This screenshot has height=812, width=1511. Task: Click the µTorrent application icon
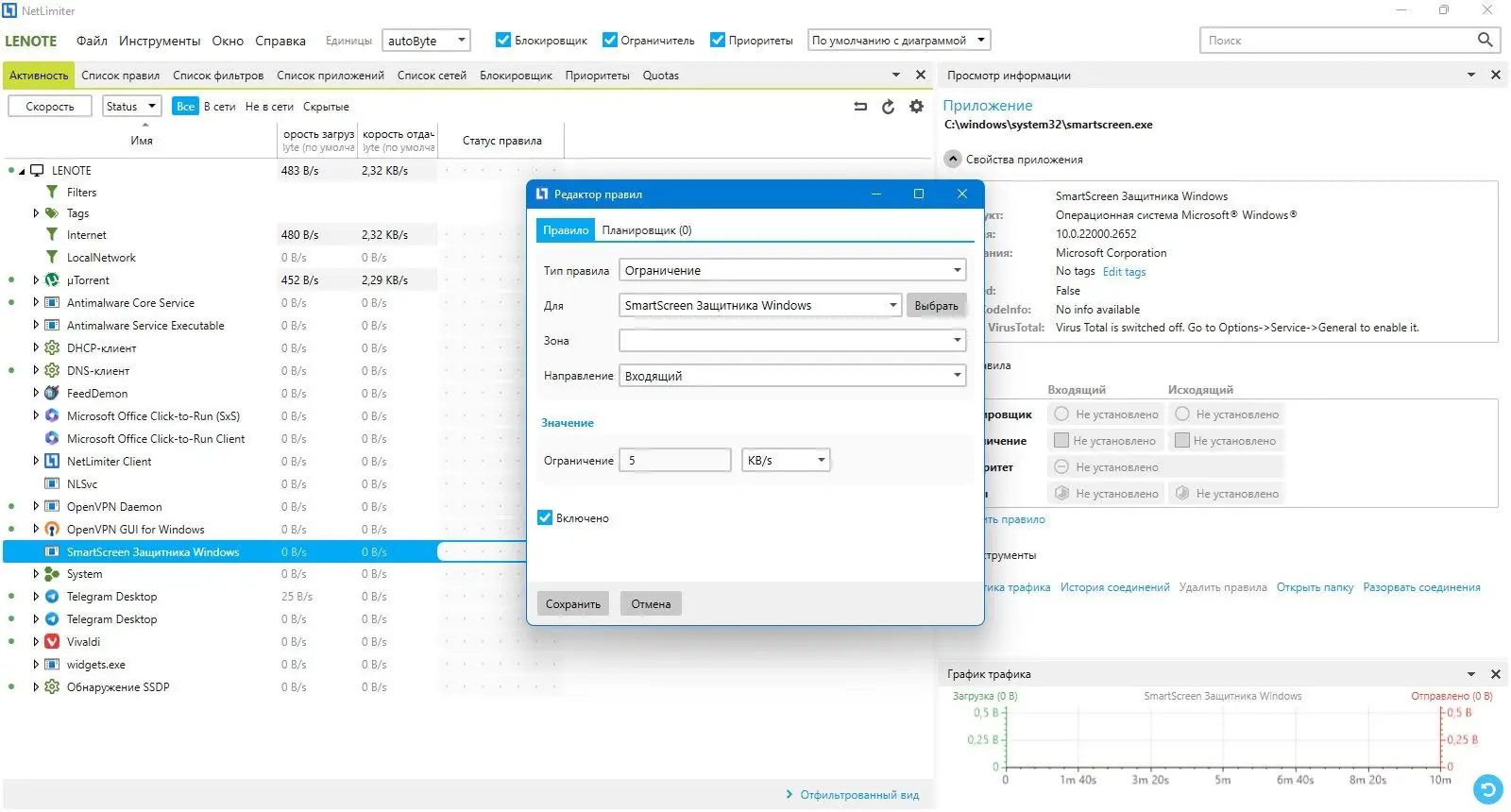tap(52, 279)
